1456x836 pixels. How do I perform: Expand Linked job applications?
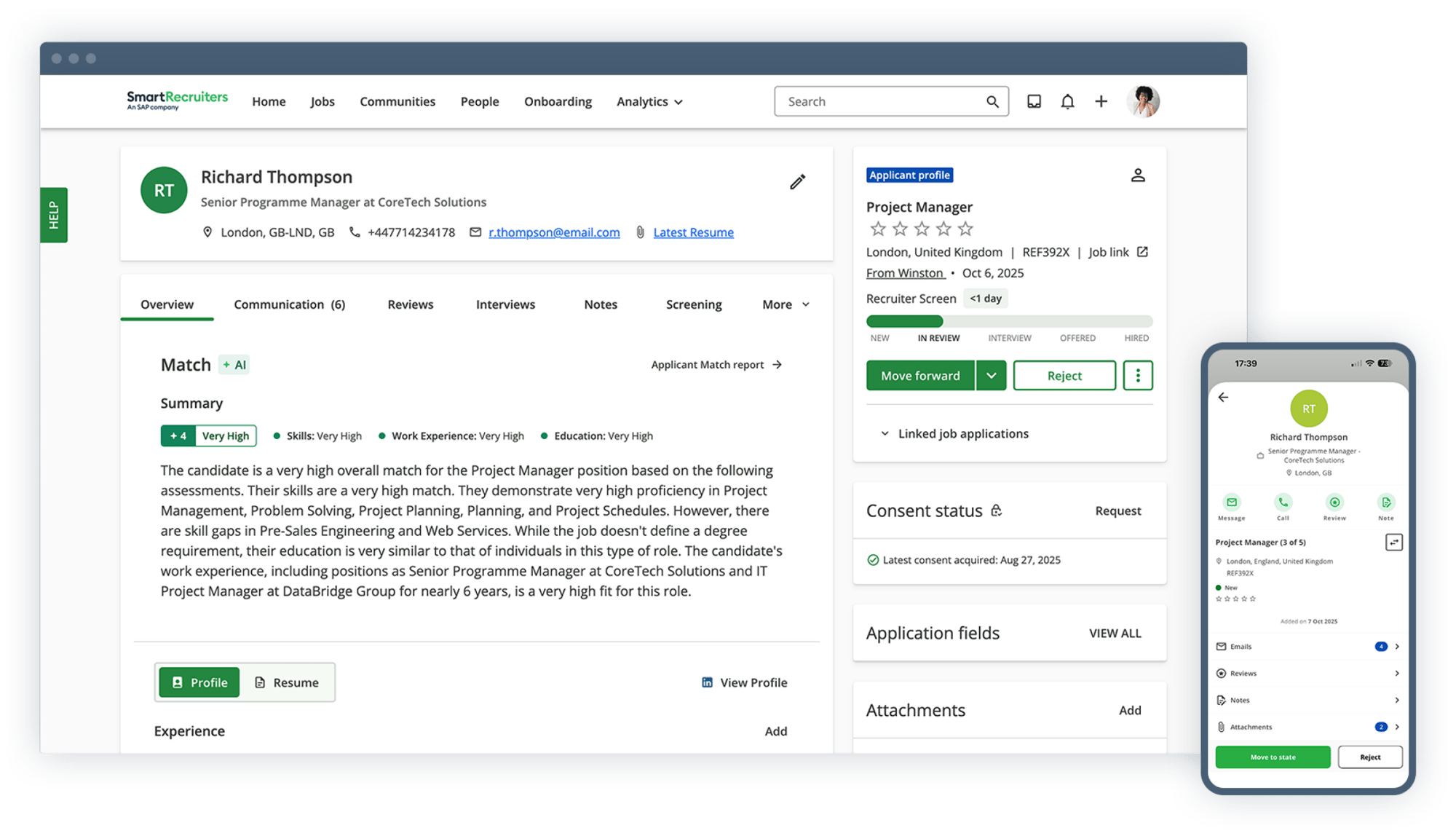[x=954, y=433]
